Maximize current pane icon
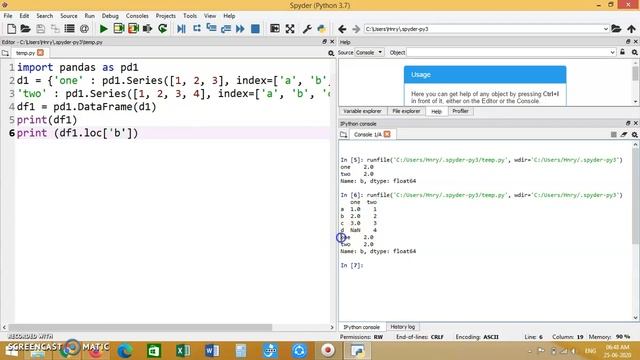Image resolution: width=640 pixels, height=360 pixels. pos(275,29)
